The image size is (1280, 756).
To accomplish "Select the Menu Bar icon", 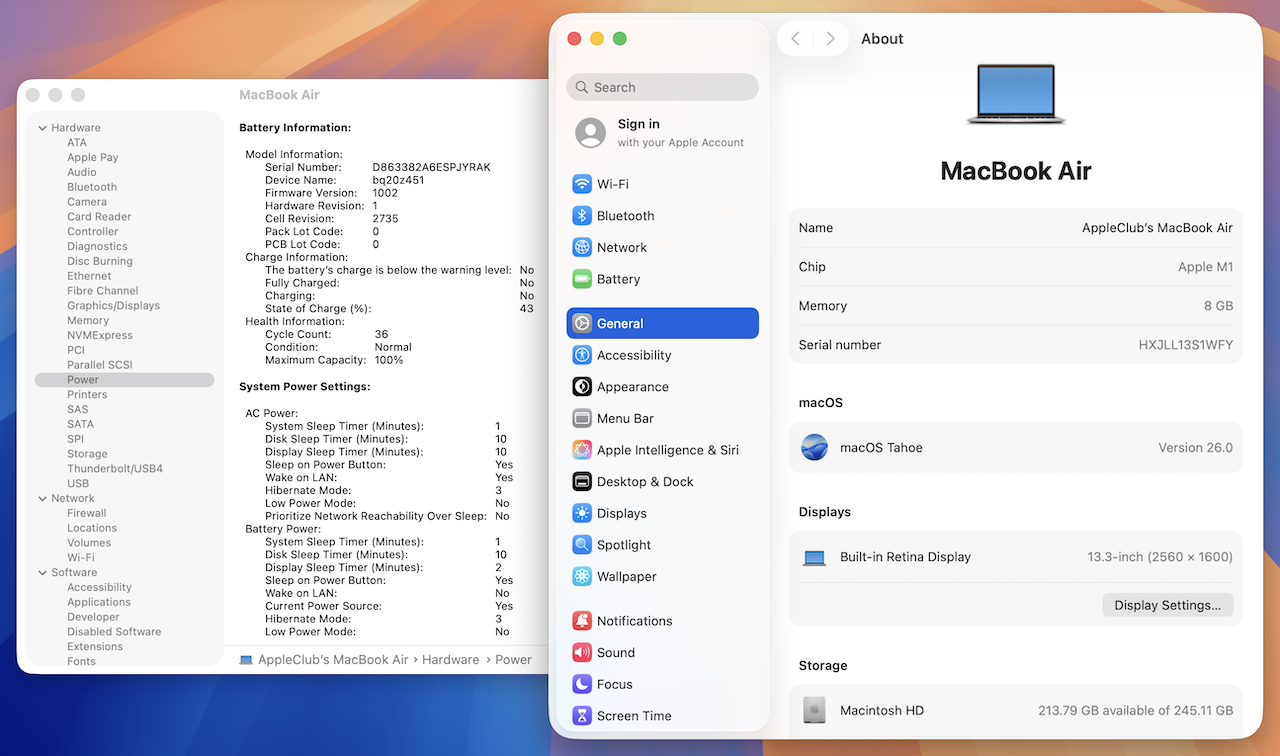I will [582, 418].
